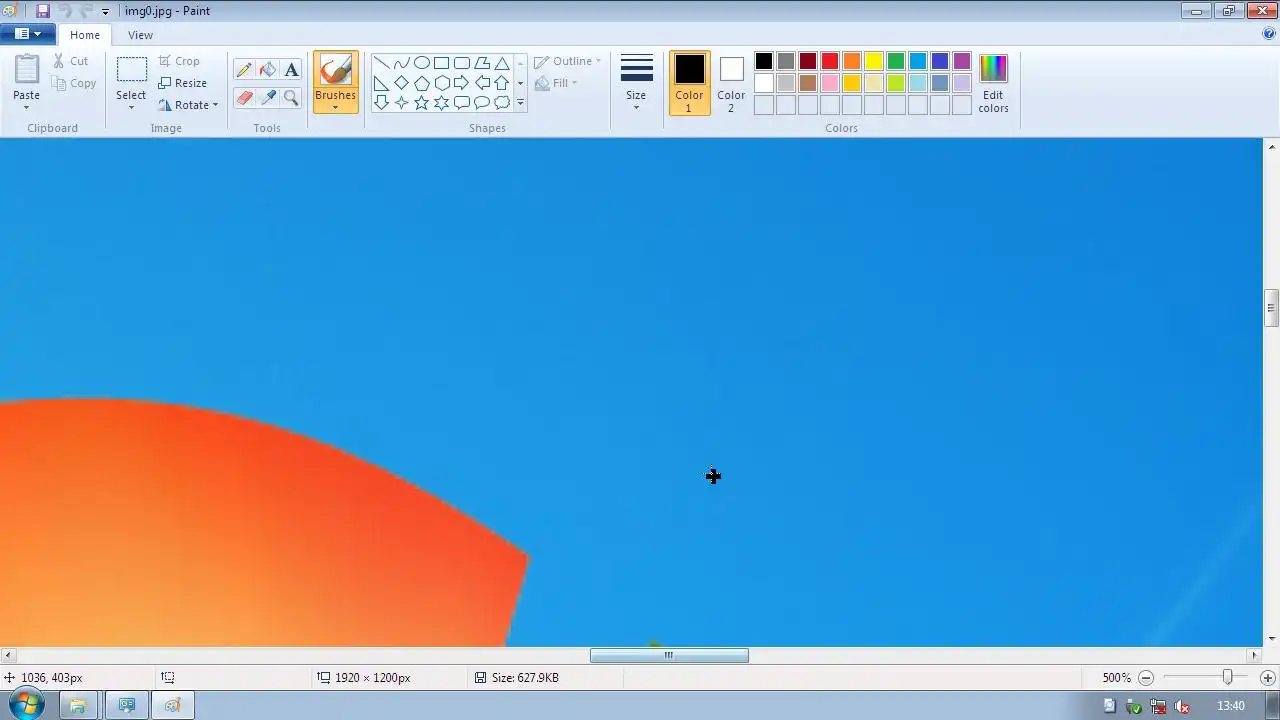Screen dimensions: 1280x720
Task: Choose the Right triangle shape
Action: point(381,83)
